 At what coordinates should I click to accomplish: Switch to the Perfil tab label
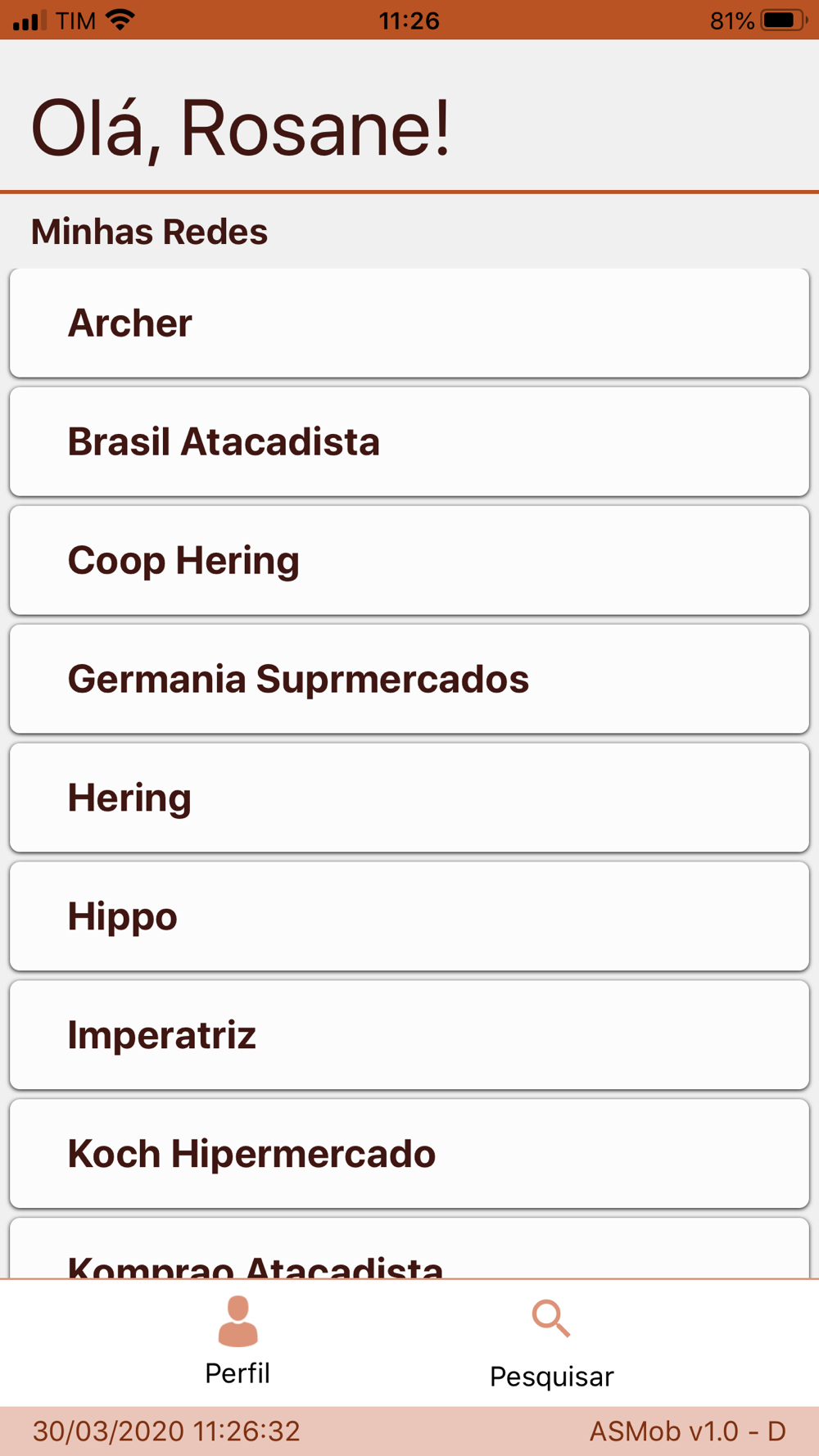[x=238, y=1373]
